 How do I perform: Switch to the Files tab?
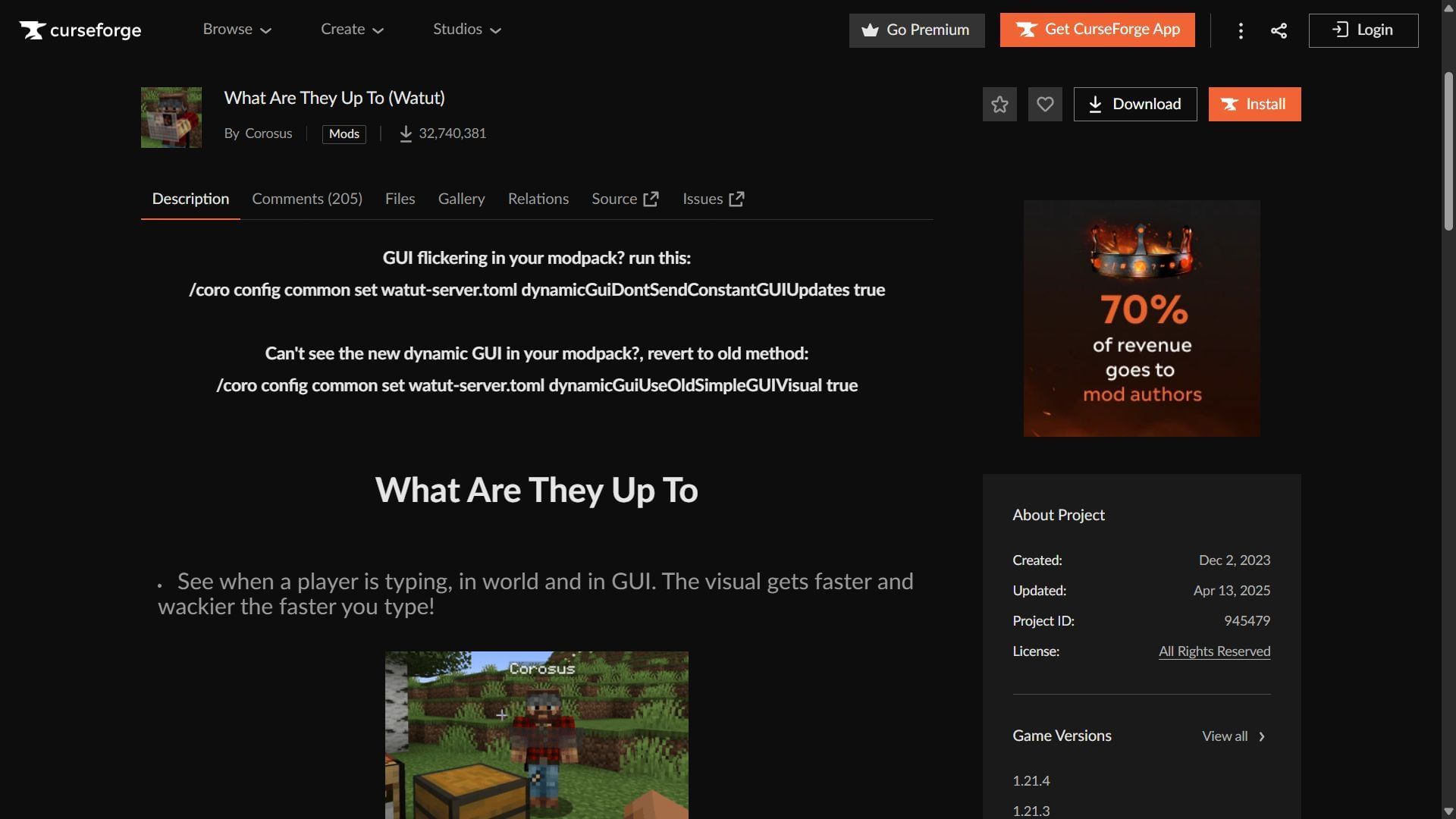tap(400, 199)
